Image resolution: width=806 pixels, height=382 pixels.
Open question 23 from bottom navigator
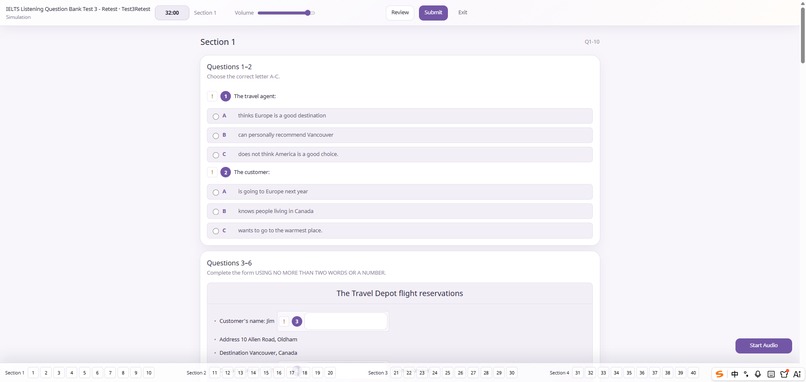422,373
